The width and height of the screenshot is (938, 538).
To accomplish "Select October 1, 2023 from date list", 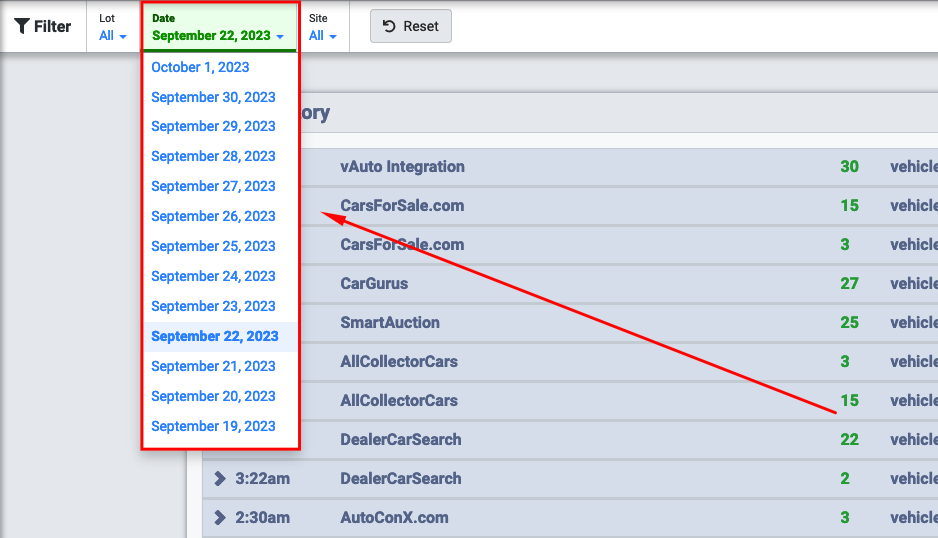I will pos(200,67).
